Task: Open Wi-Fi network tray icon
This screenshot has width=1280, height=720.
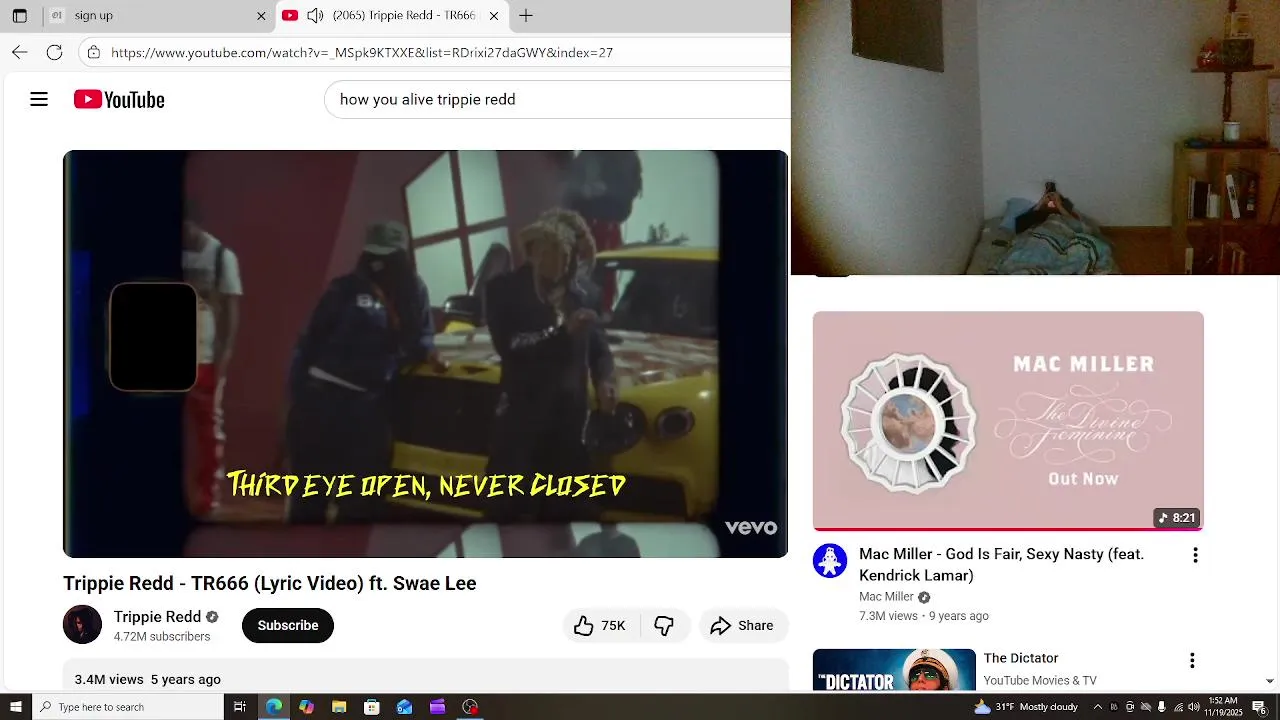Action: (x=1179, y=707)
